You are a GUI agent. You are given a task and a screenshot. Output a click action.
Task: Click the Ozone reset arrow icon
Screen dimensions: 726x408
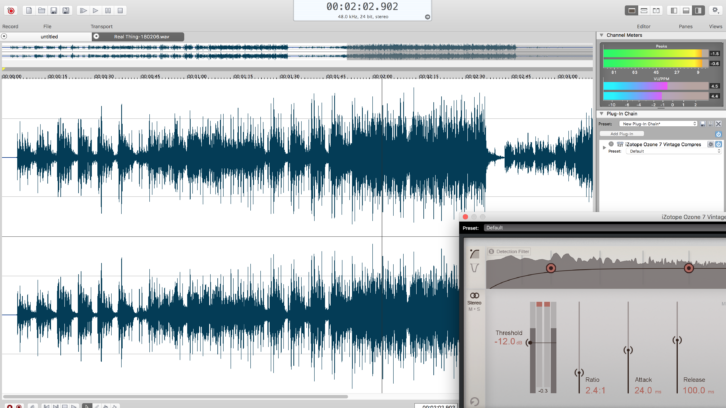tap(475, 402)
